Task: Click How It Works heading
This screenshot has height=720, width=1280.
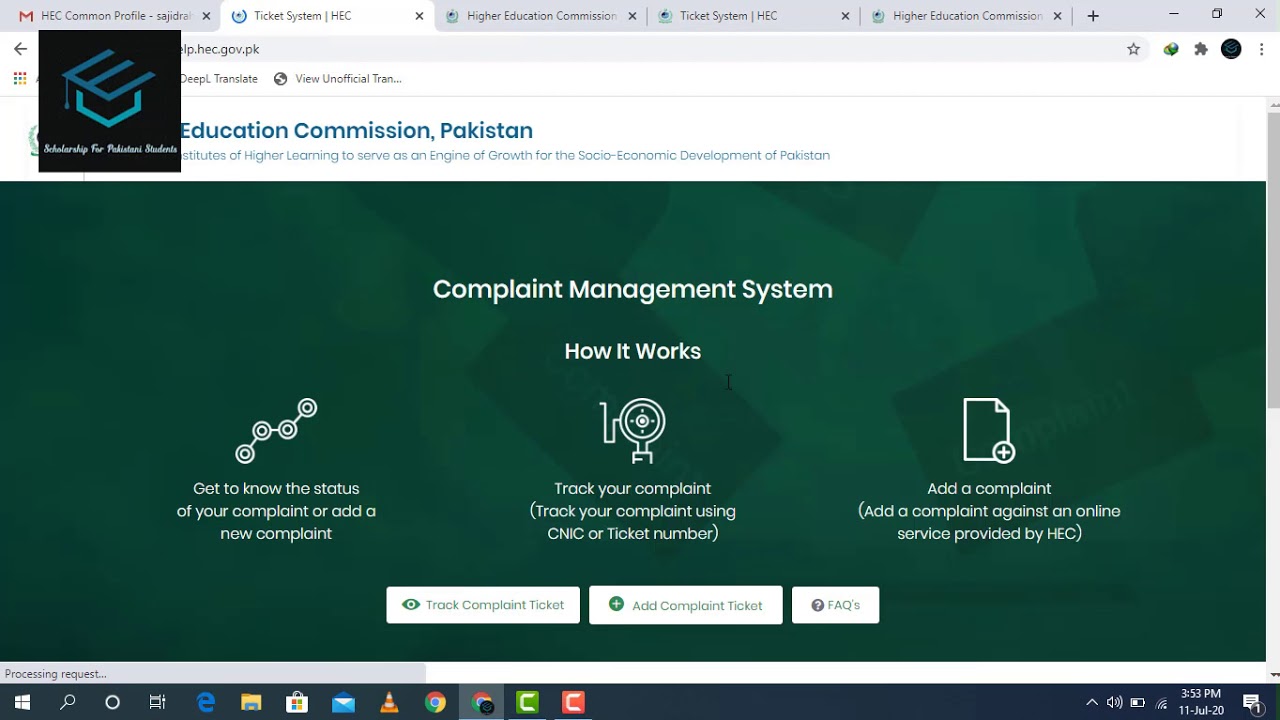Action: coord(633,351)
